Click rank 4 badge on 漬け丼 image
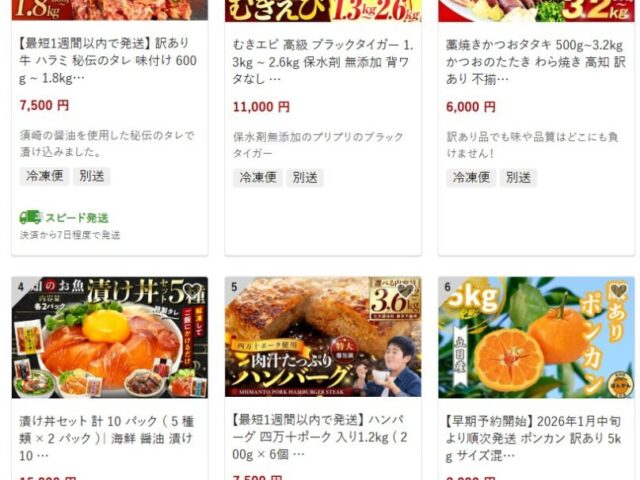The image size is (640, 480). [x=20, y=287]
